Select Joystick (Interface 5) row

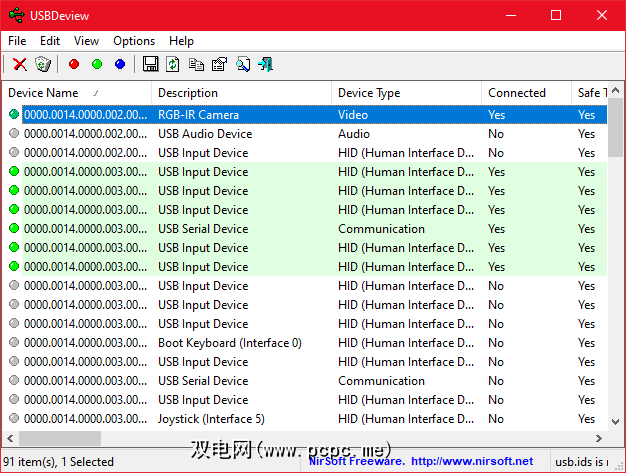pyautogui.click(x=305, y=419)
